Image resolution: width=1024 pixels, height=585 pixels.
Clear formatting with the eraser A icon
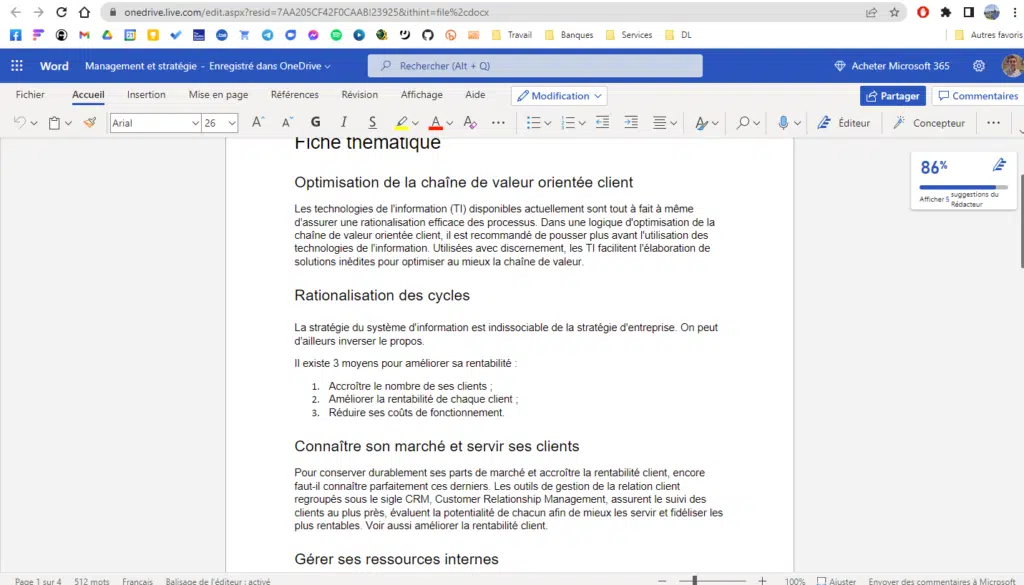[470, 123]
